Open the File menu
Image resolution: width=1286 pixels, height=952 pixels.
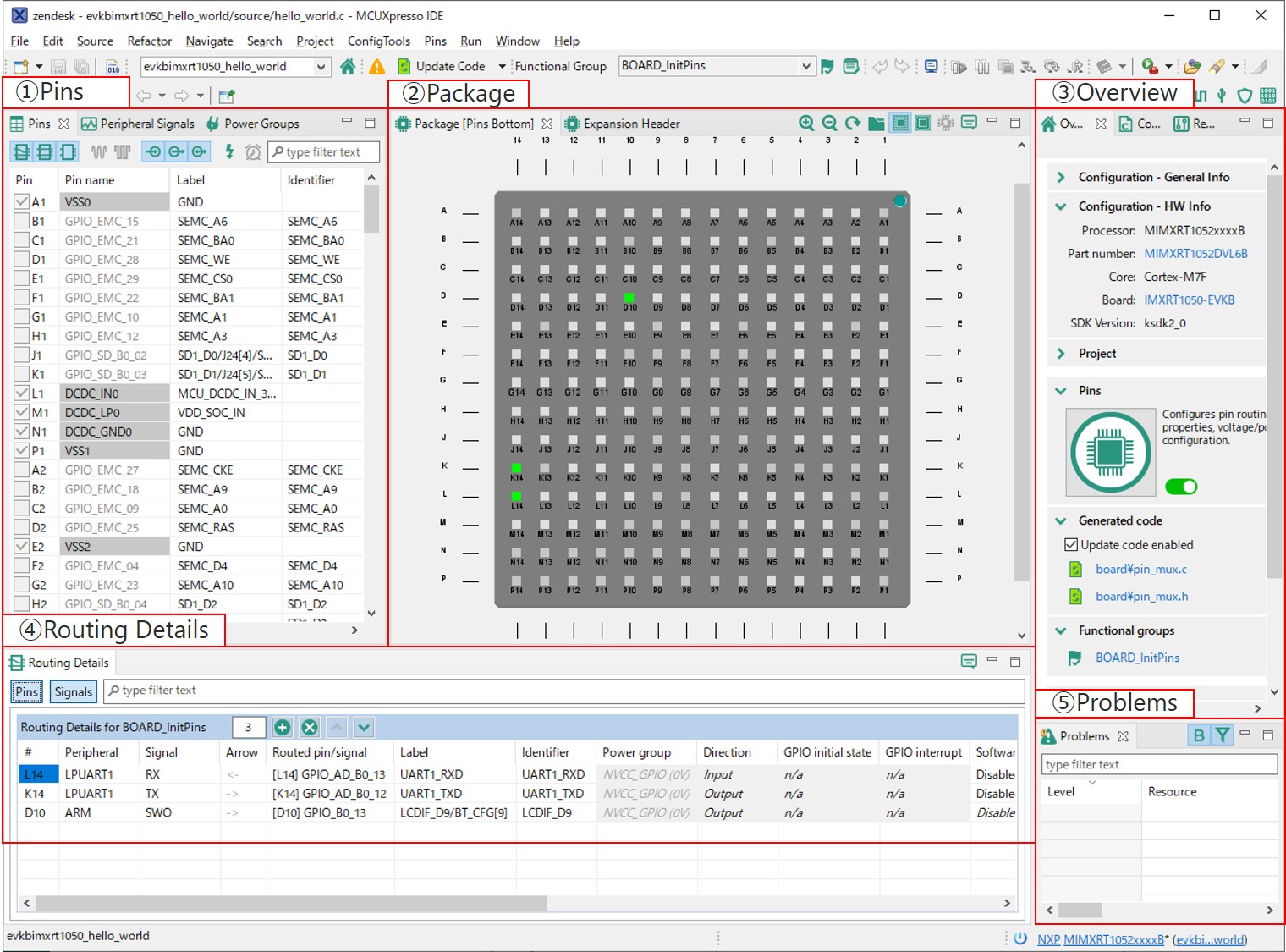pos(19,41)
